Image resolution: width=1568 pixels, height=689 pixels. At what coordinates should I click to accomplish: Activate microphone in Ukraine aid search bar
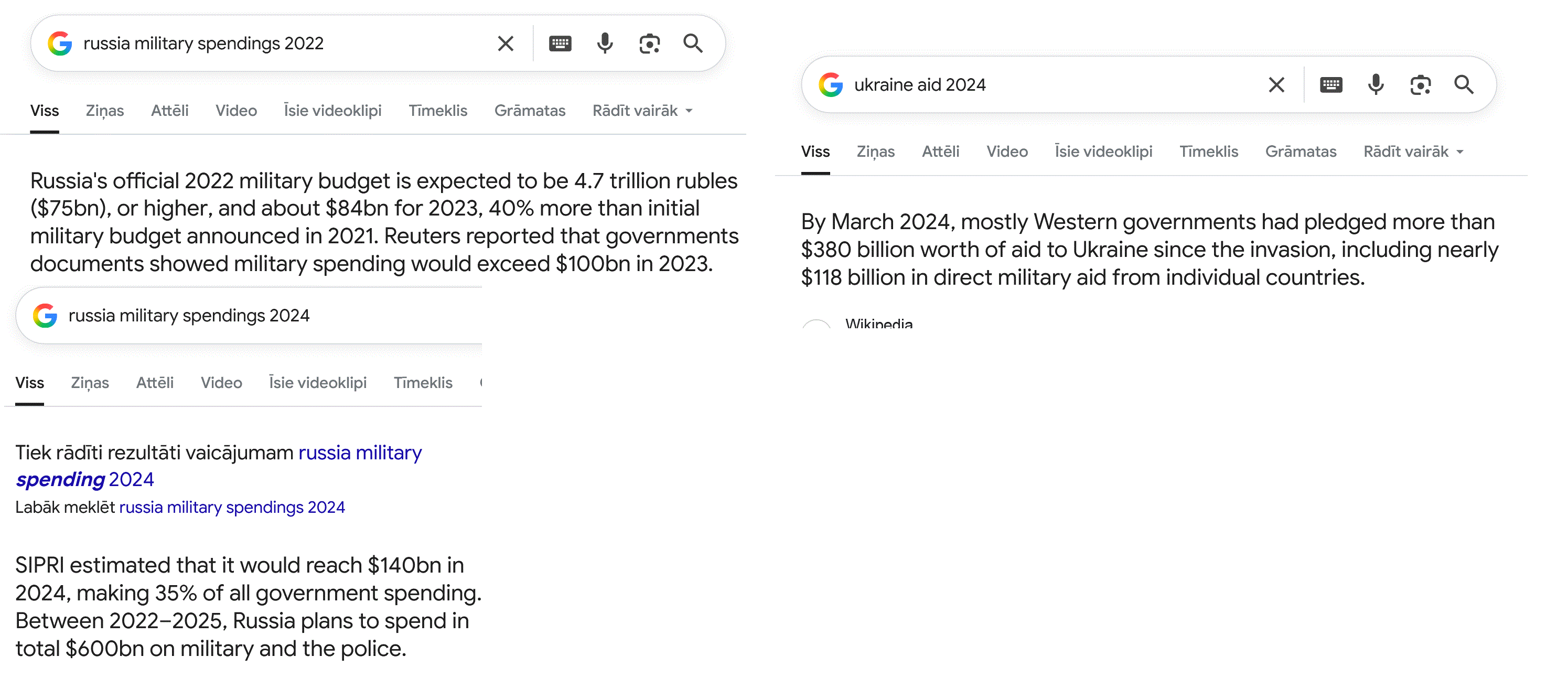click(1375, 84)
